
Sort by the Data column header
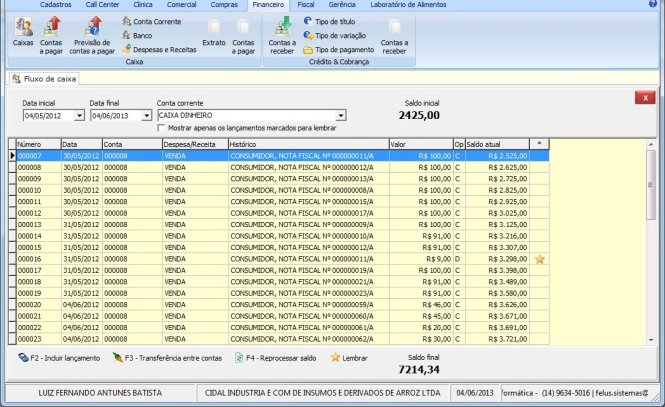pyautogui.click(x=82, y=144)
